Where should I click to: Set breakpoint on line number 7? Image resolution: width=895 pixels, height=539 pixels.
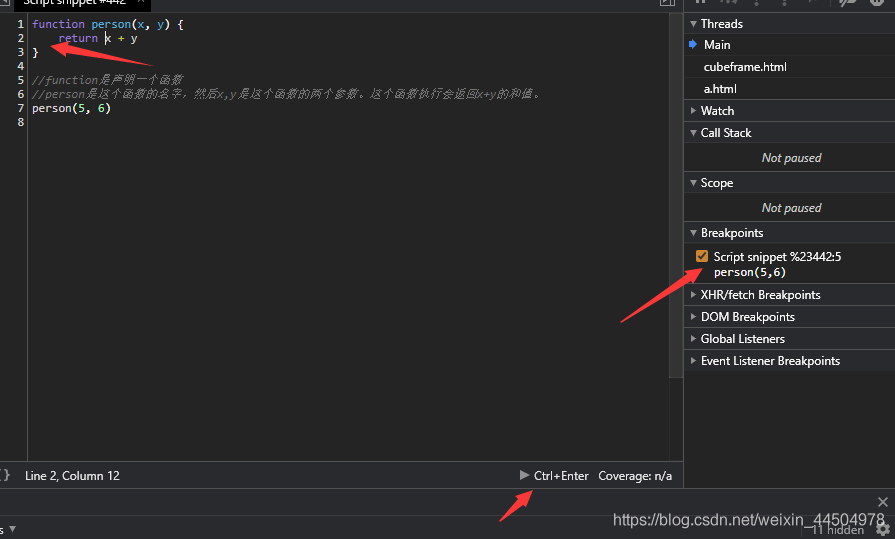[x=21, y=108]
